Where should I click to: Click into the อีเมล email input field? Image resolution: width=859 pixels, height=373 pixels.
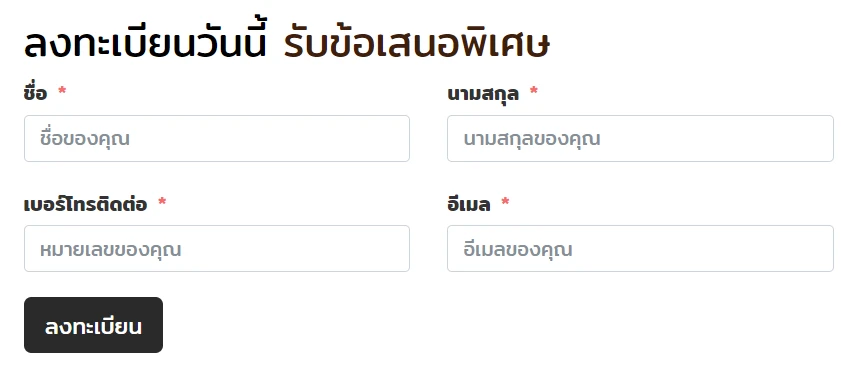pyautogui.click(x=640, y=249)
